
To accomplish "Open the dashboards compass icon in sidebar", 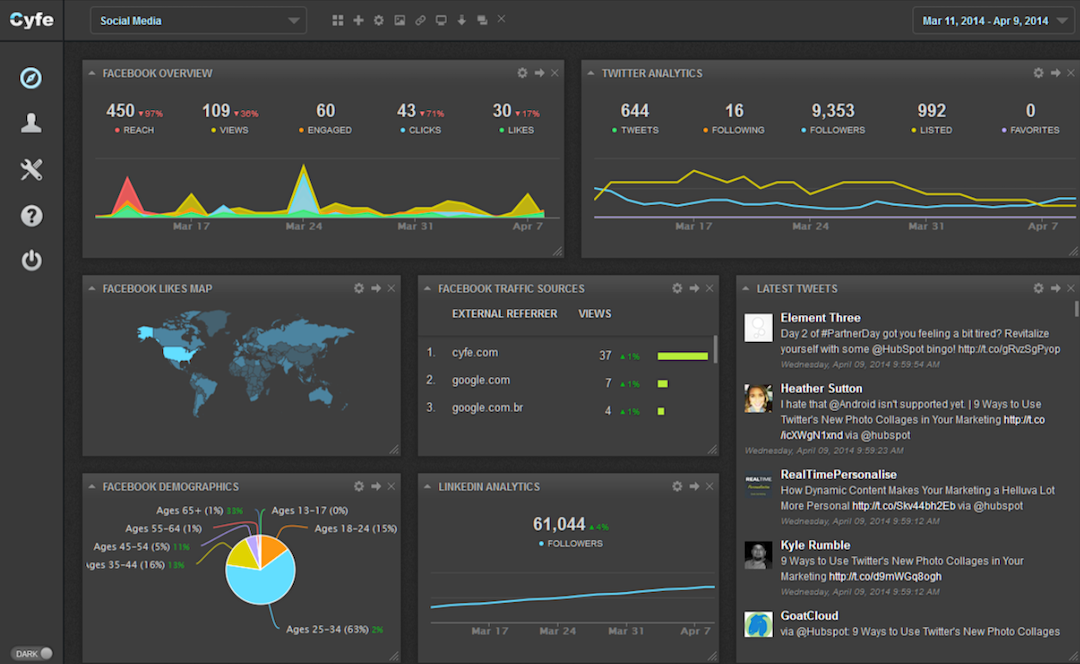I will point(31,77).
